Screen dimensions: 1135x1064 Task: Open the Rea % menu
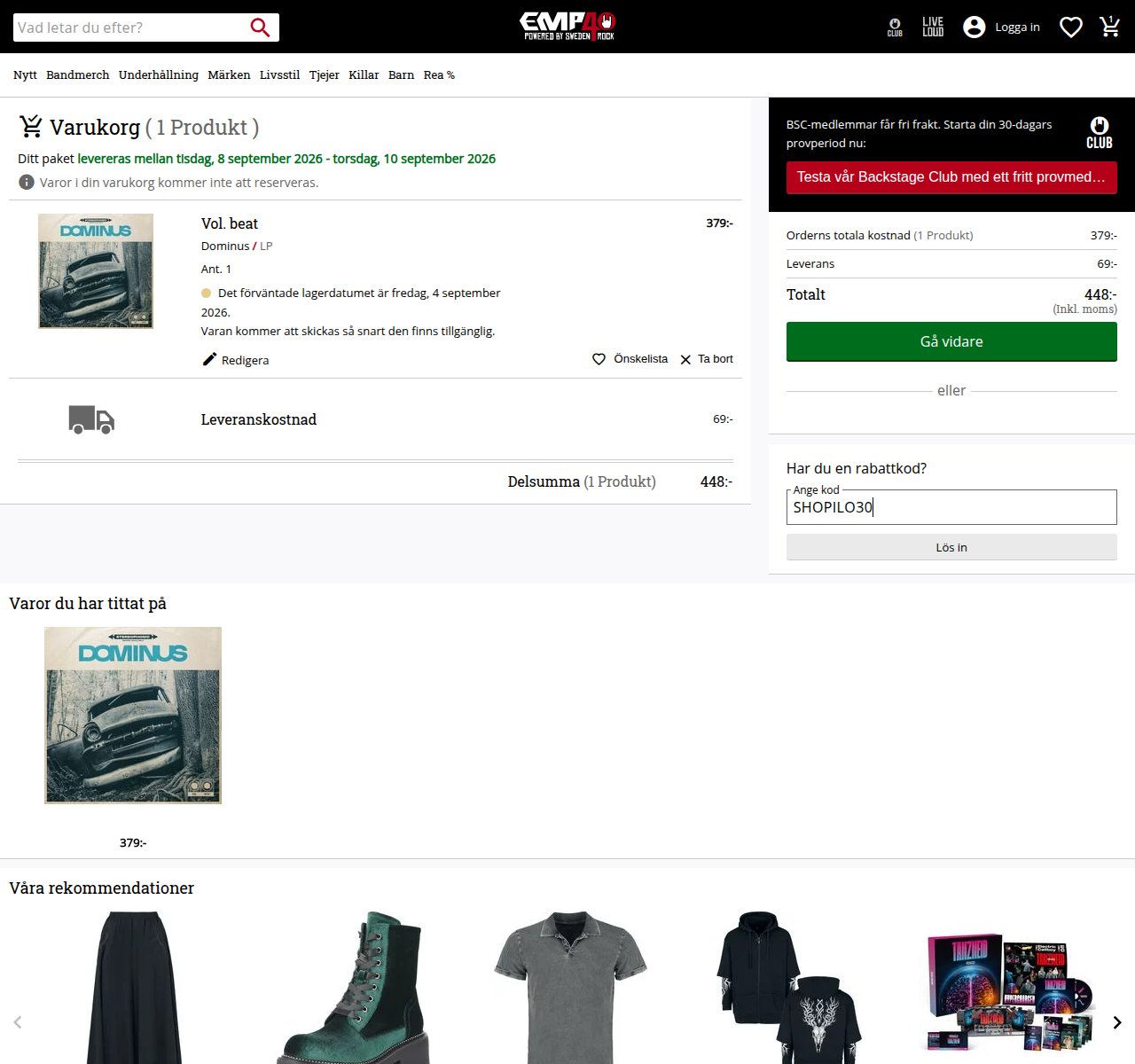coord(439,75)
